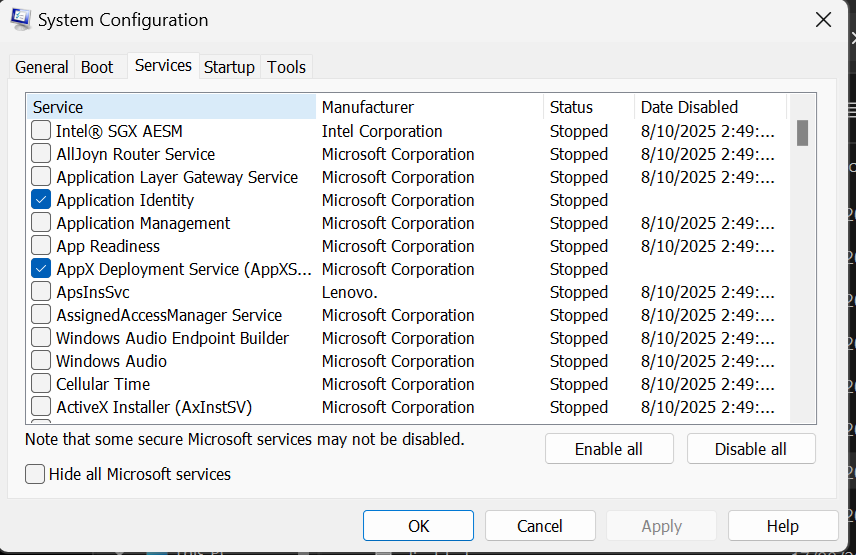Screen dimensions: 856x555
Task: Uncheck the Application Identity service
Action: pos(41,200)
